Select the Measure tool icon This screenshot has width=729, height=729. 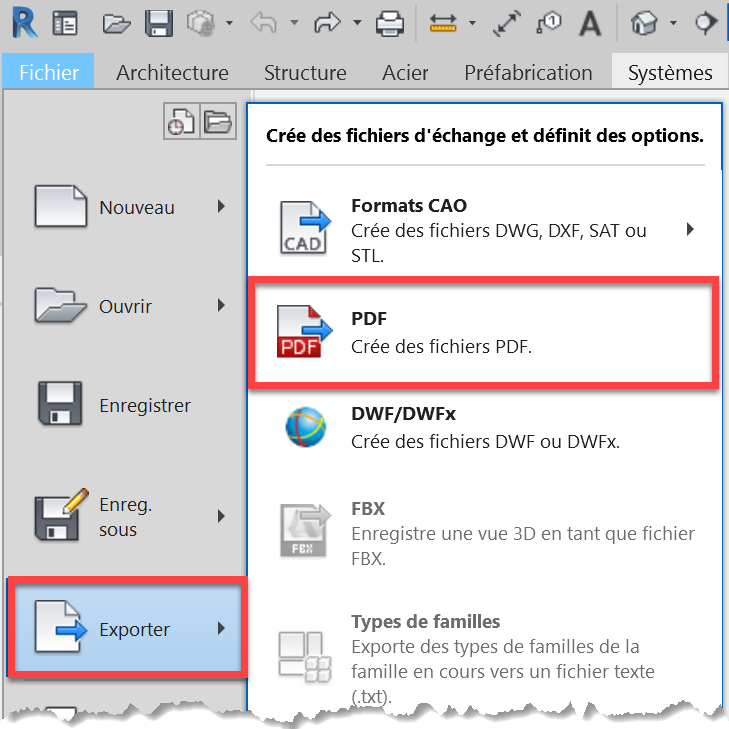pyautogui.click(x=443, y=23)
